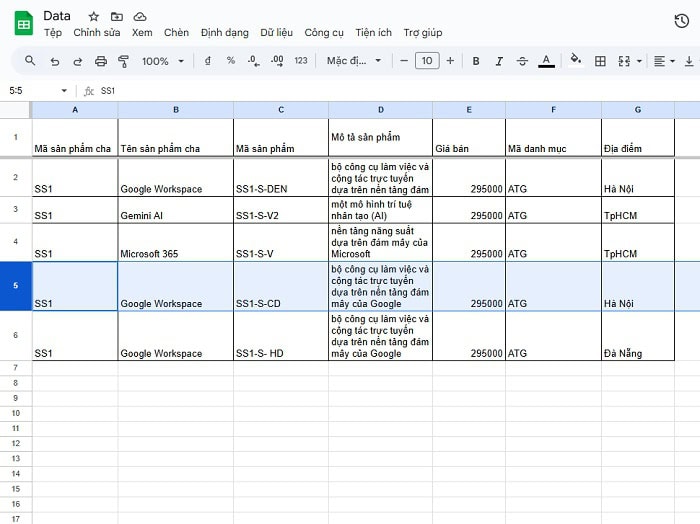Open the Tệp menu
Viewport: 700px width, 524px height.
coord(53,33)
